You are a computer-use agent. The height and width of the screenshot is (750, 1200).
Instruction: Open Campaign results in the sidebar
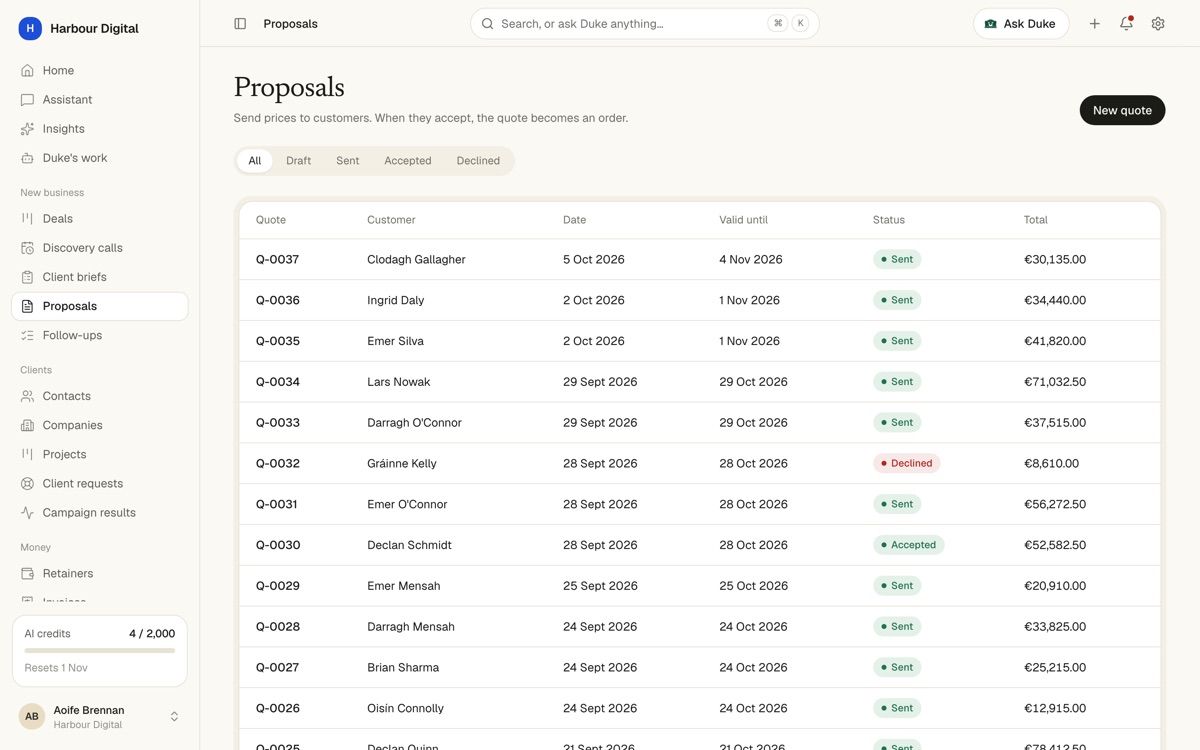pos(100,512)
